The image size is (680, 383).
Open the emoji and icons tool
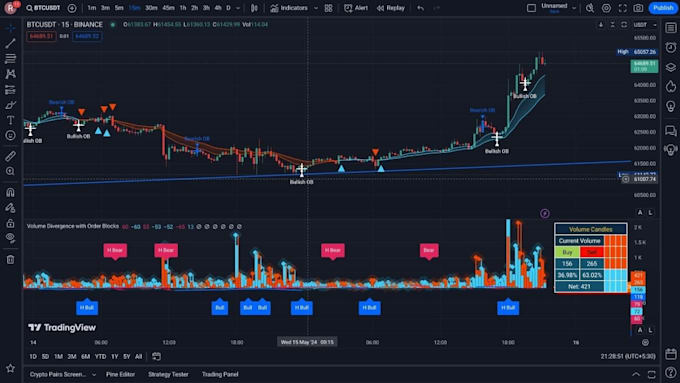tap(10, 135)
